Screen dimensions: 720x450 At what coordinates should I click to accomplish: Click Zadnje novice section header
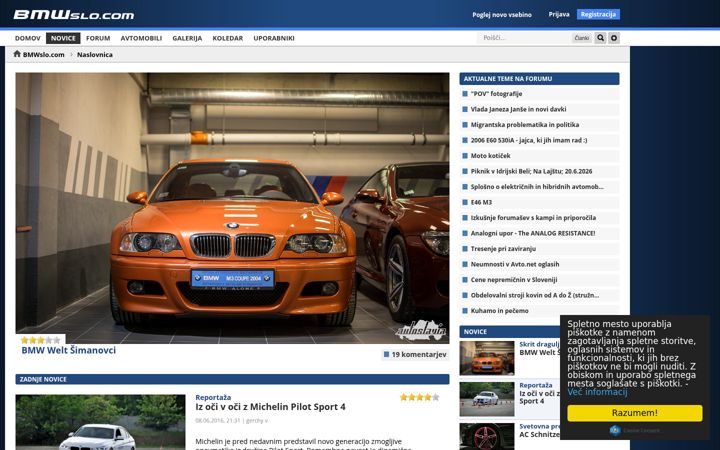coord(232,379)
